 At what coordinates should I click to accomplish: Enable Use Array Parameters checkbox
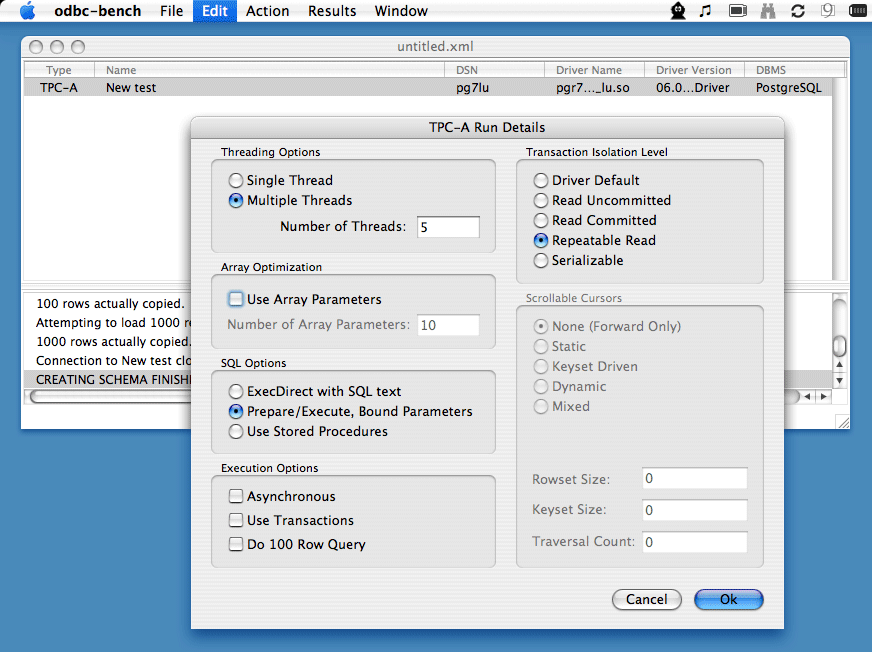pyautogui.click(x=236, y=299)
